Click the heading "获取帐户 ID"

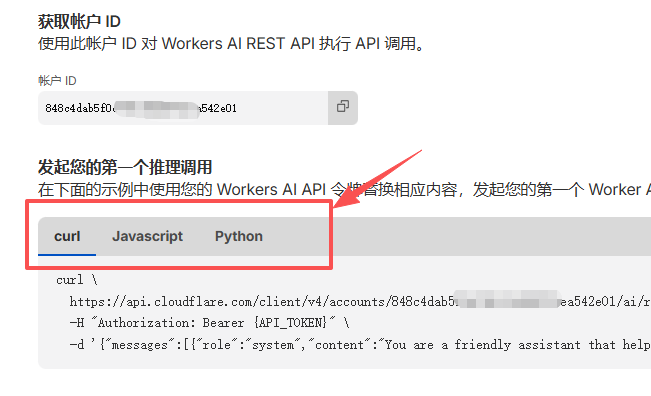(79, 22)
